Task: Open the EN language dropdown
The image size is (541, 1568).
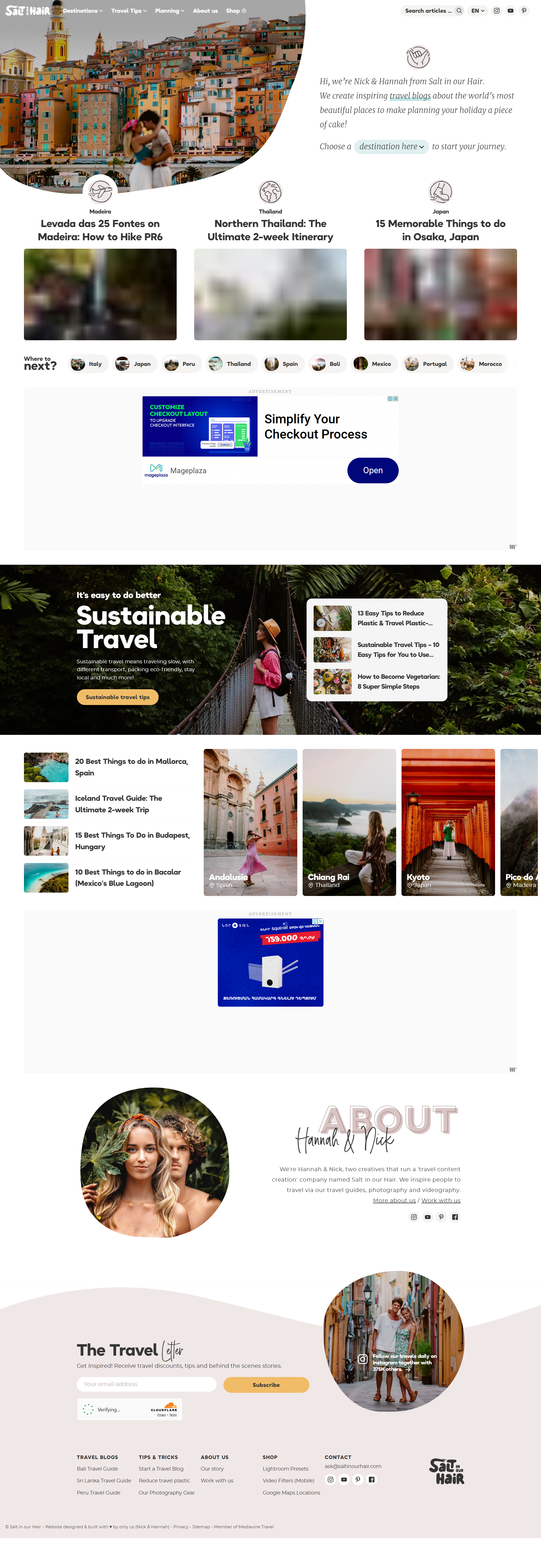Action: pos(478,10)
